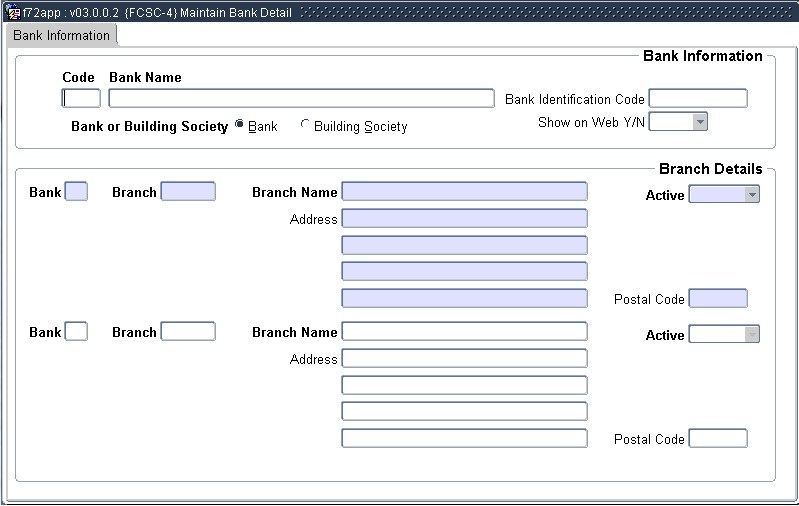Image resolution: width=799 pixels, height=506 pixels.
Task: Focus the Bank Name text field
Action: click(301, 98)
